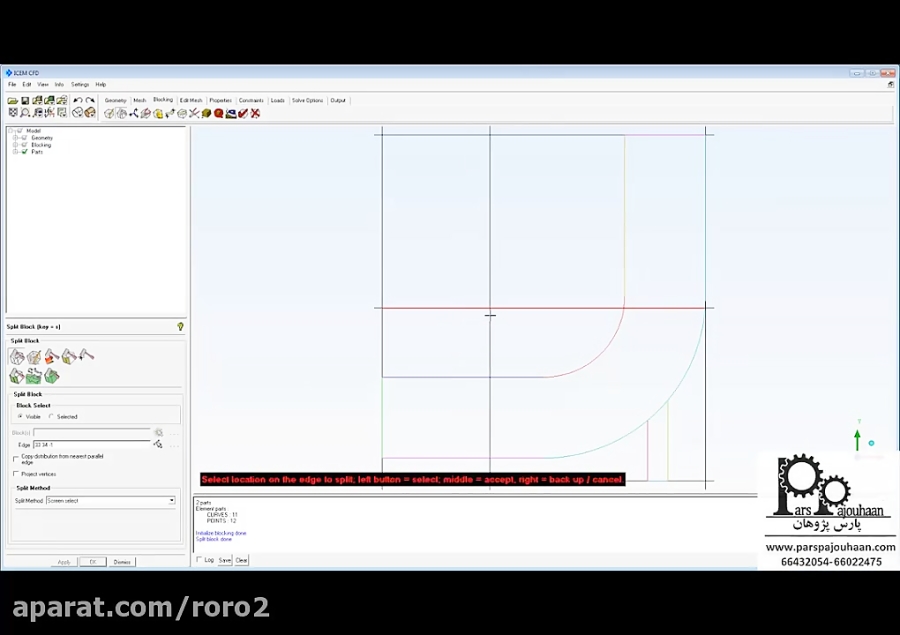The image size is (900, 635).
Task: Activate the Edge split tool icon
Action: (x=86, y=356)
